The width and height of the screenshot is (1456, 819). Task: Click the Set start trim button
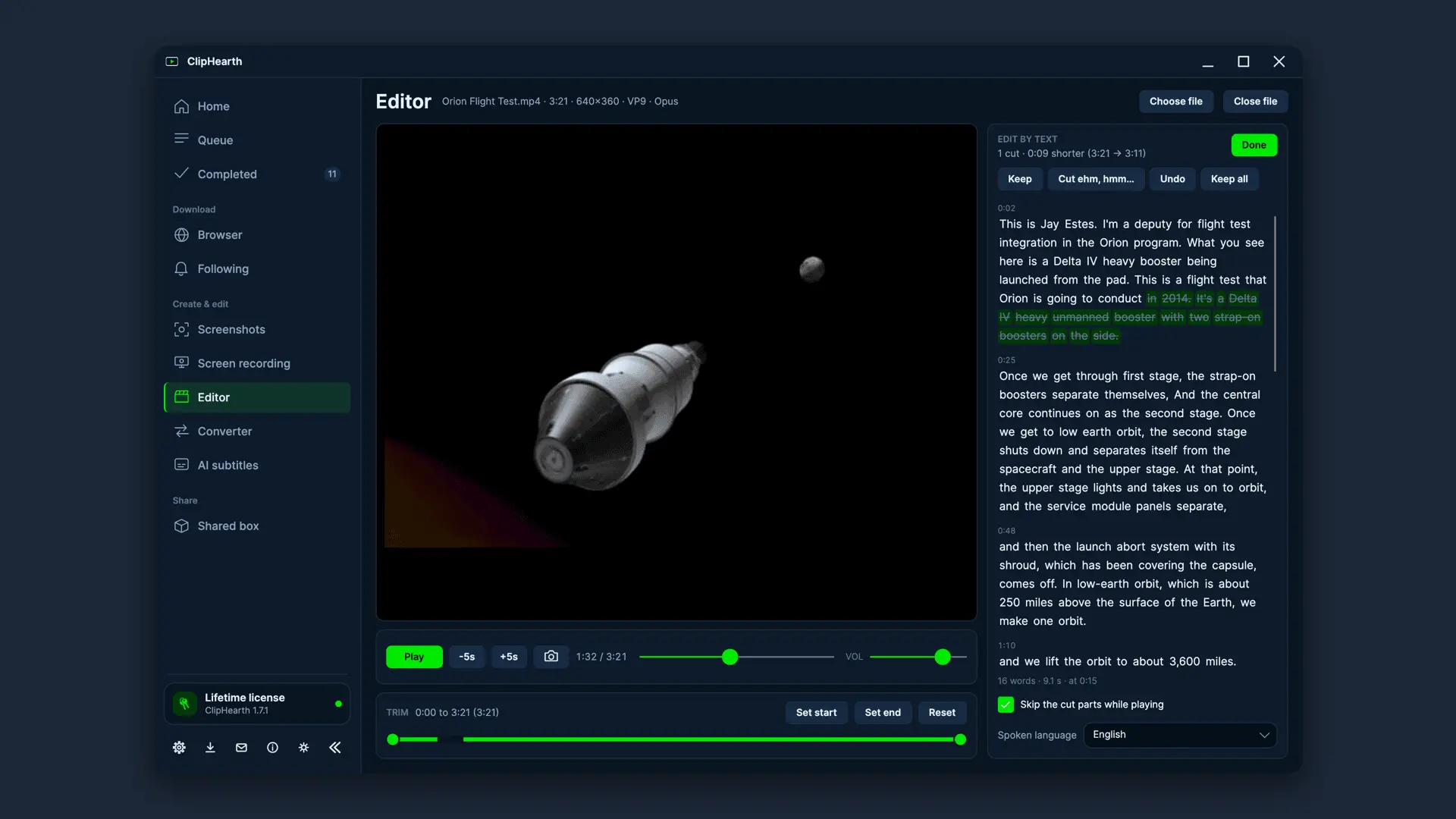coord(816,713)
